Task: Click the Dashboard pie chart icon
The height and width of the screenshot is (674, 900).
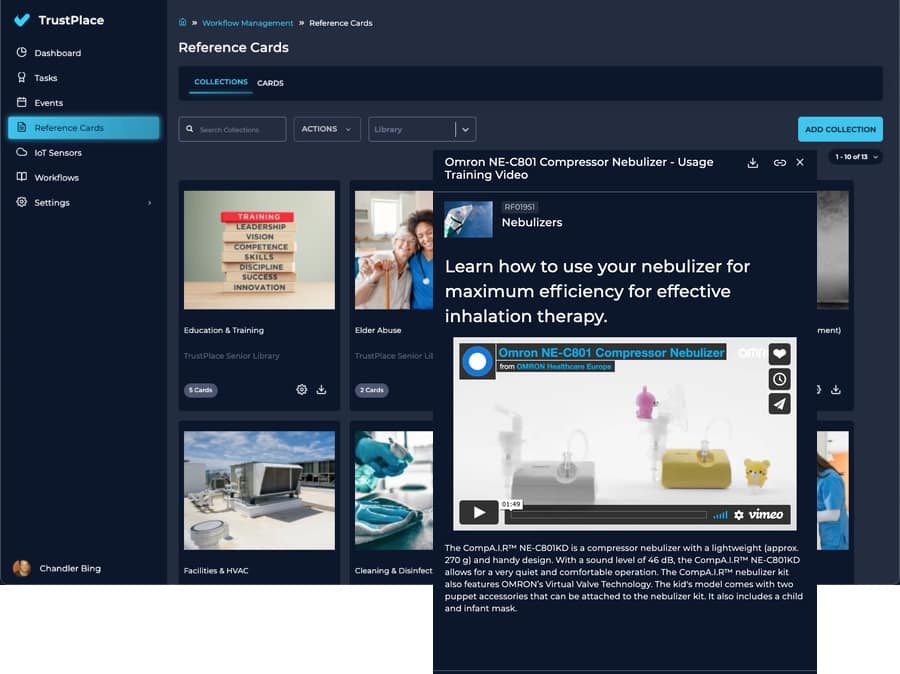Action: pos(22,52)
